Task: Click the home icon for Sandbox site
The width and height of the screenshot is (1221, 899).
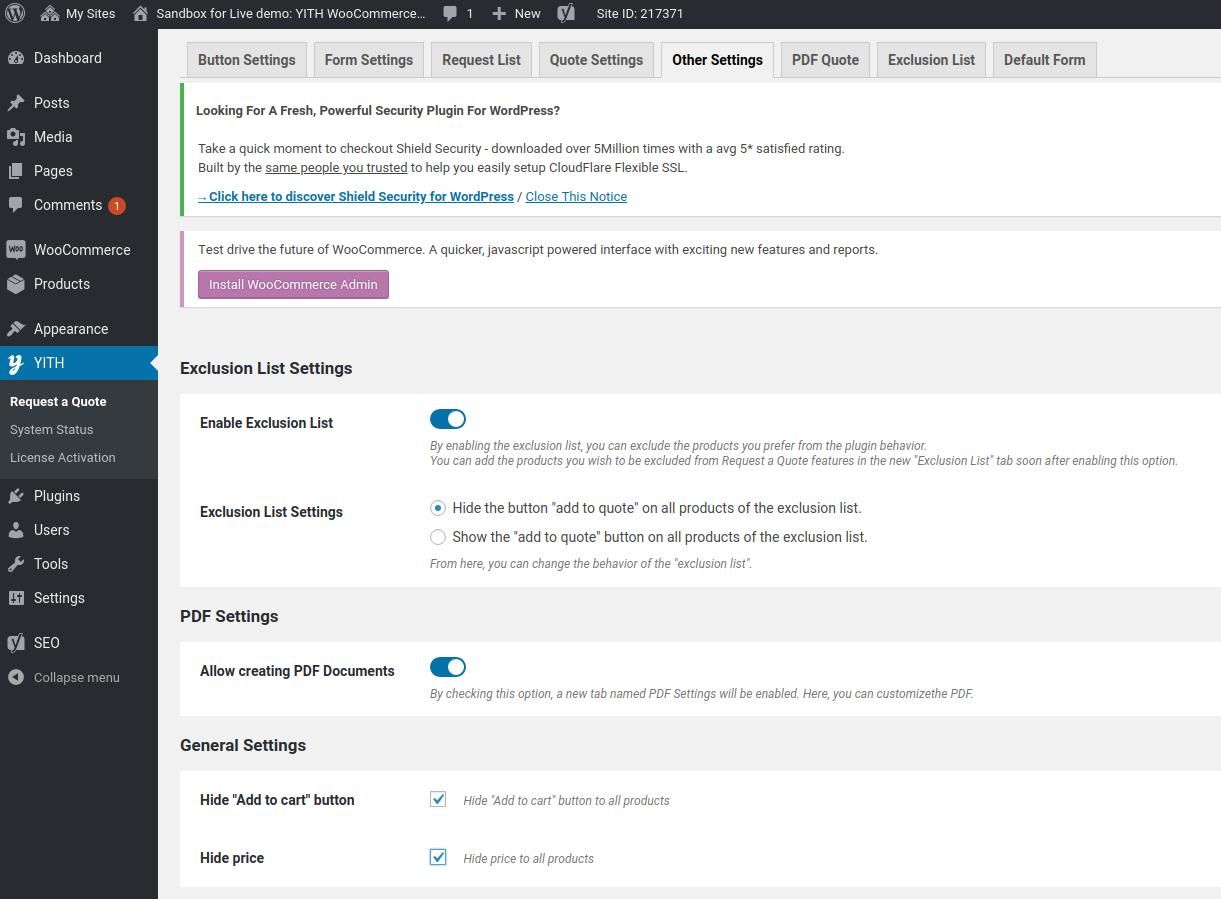Action: (141, 14)
